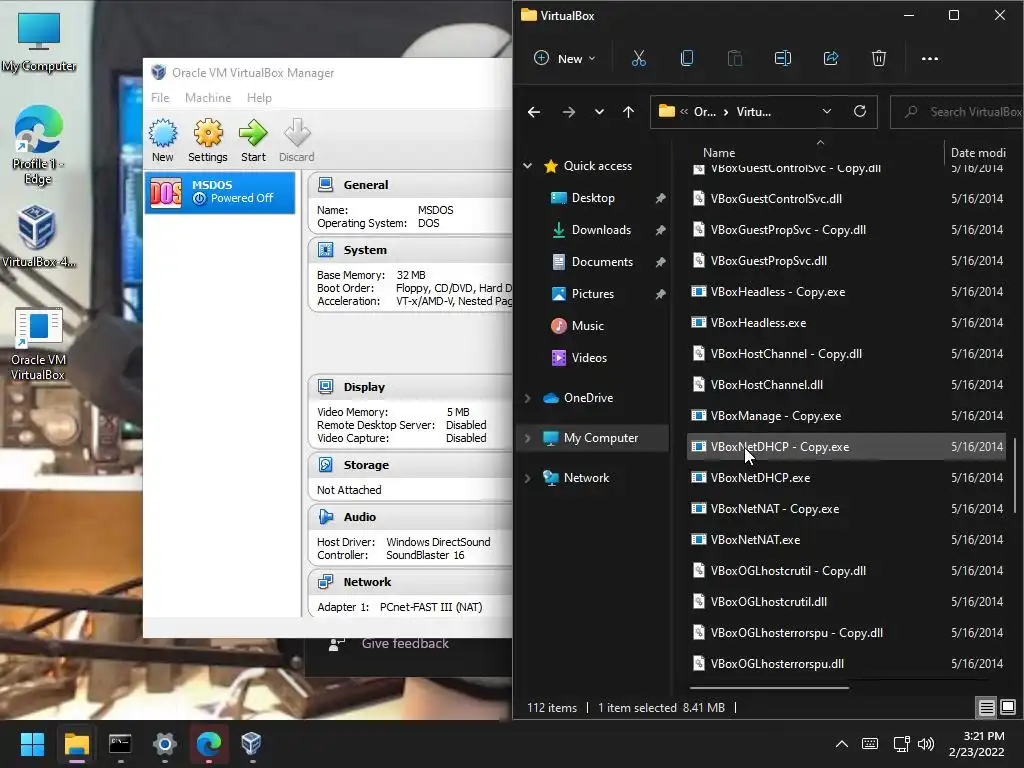Click the Cut scissors icon in Explorer
This screenshot has height=768, width=1024.
tap(639, 58)
